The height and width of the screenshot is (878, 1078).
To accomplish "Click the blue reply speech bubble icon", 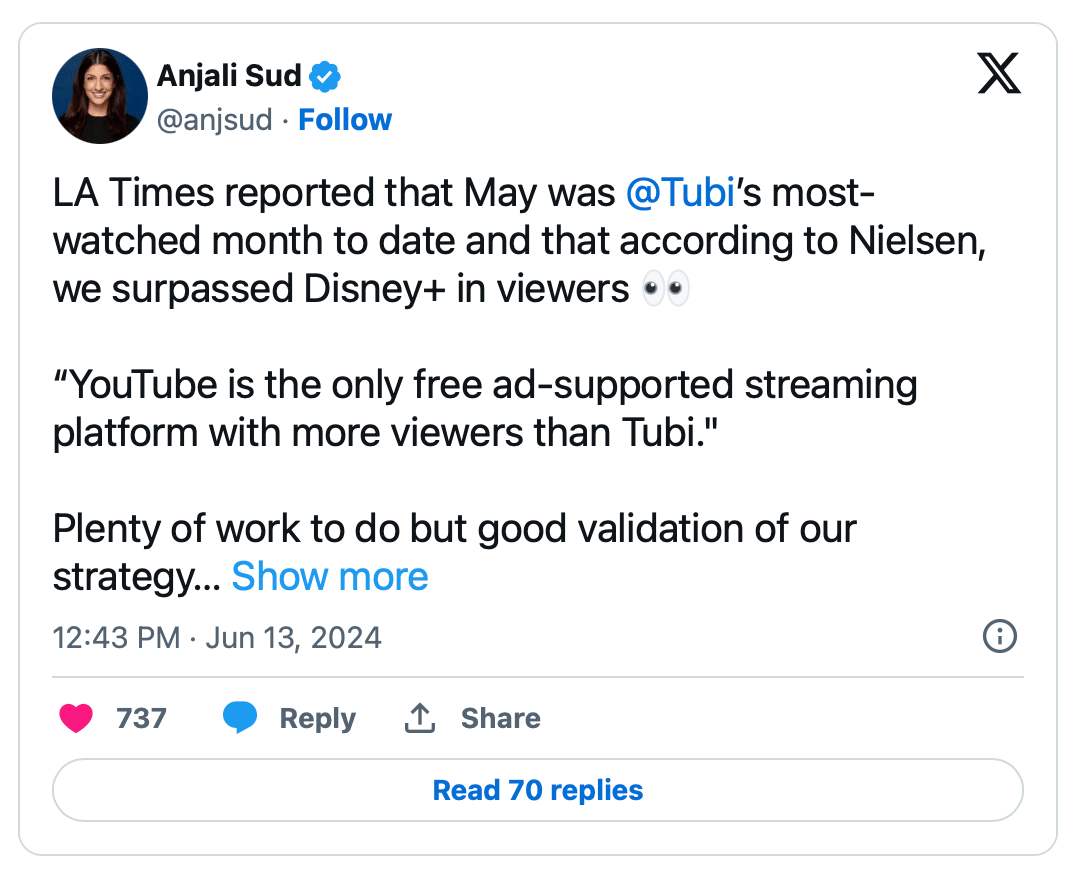I will (x=240, y=718).
